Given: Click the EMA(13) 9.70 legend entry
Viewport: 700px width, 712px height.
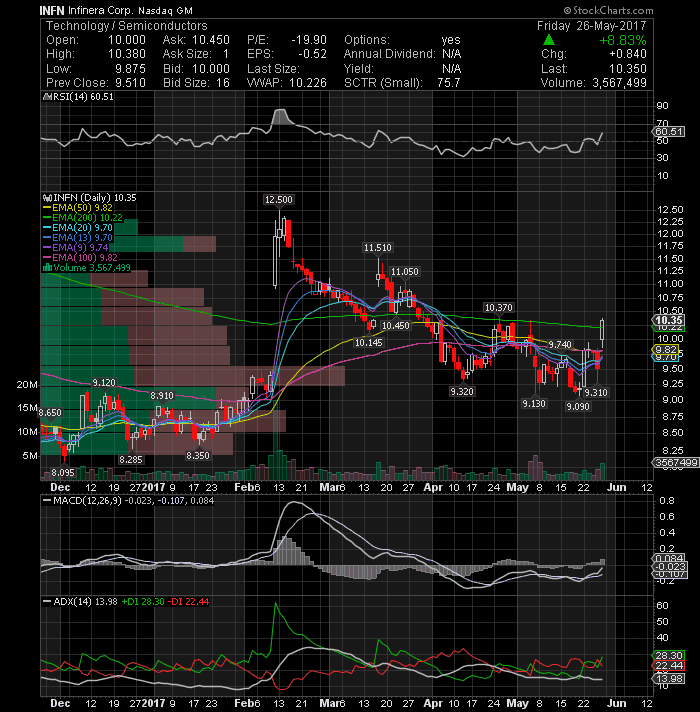Looking at the screenshot, I should click(x=82, y=238).
